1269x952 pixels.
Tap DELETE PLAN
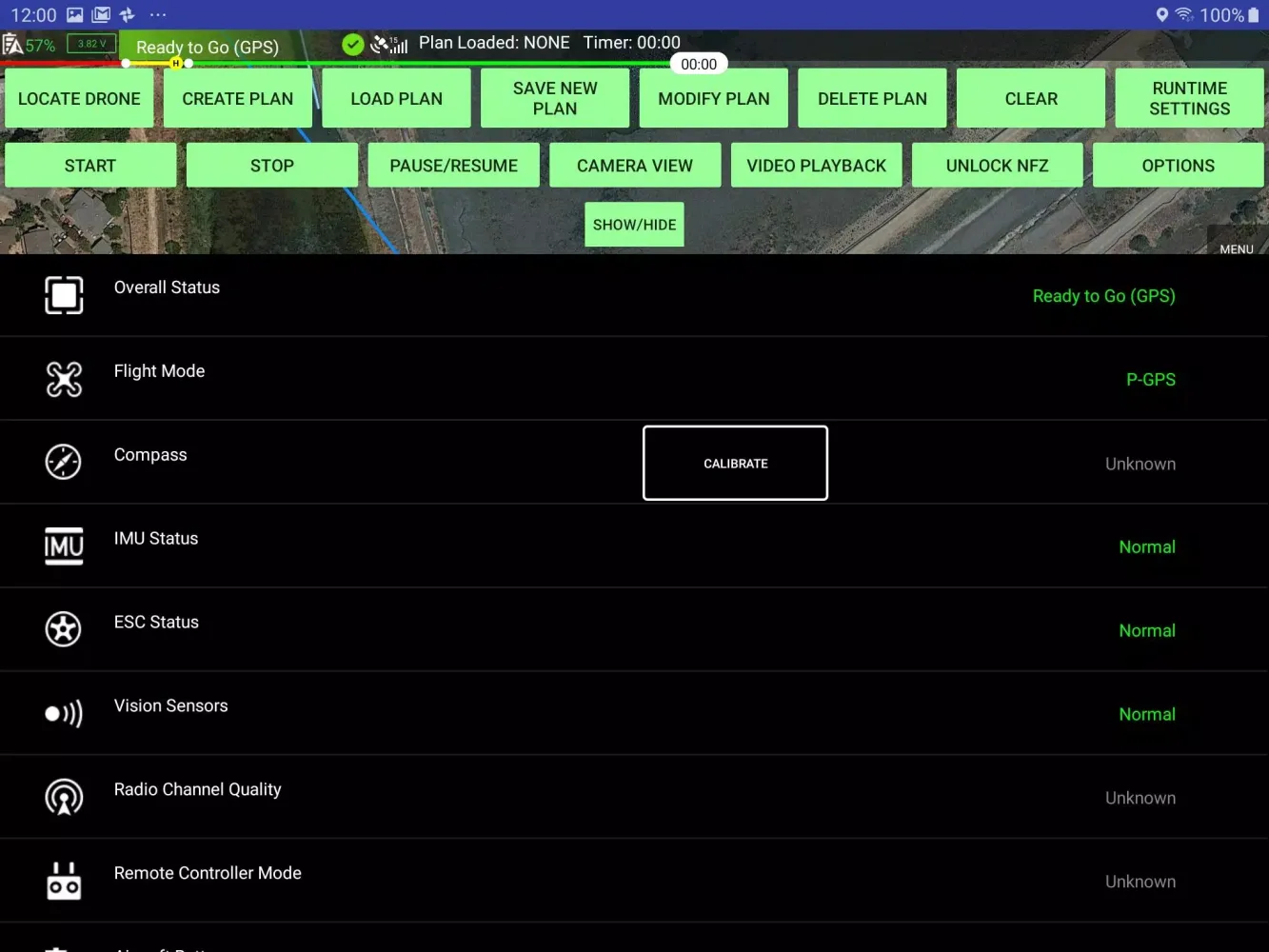[872, 98]
